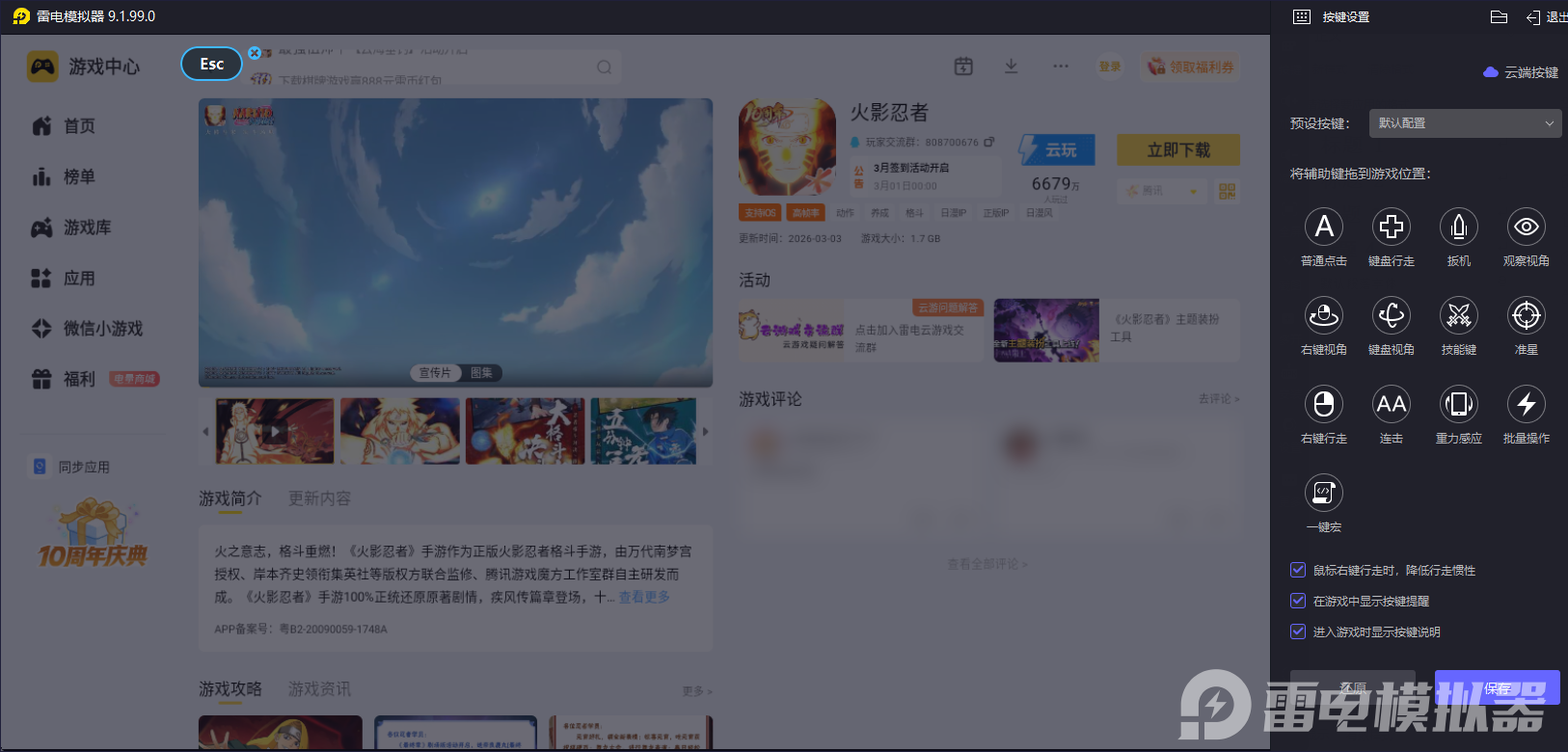Viewport: 1568px width, 752px height.
Task: Expand the 腾讯 channel dropdown
Action: click(1162, 191)
